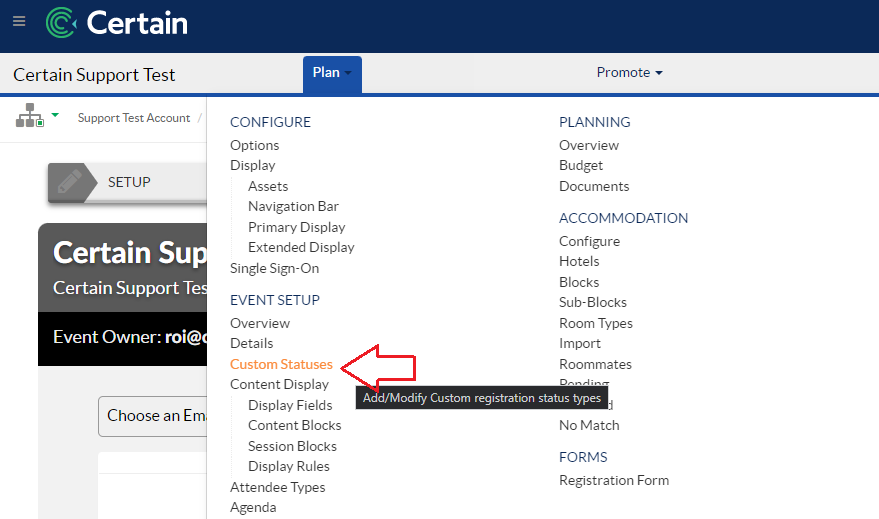Open Accommodation Configure
This screenshot has width=879, height=519.
(x=589, y=242)
